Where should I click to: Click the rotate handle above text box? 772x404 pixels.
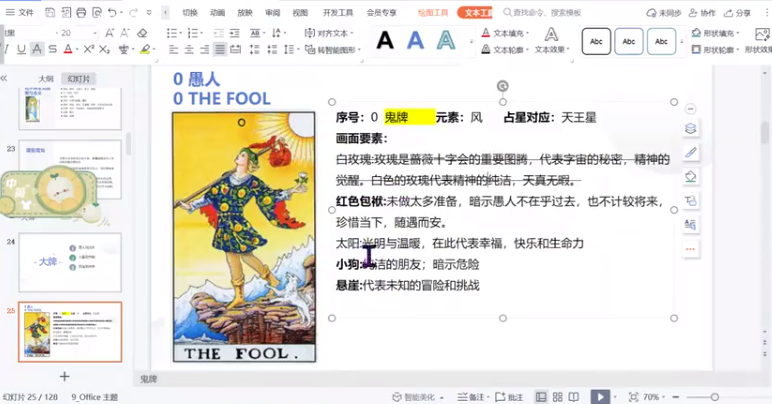coord(502,86)
